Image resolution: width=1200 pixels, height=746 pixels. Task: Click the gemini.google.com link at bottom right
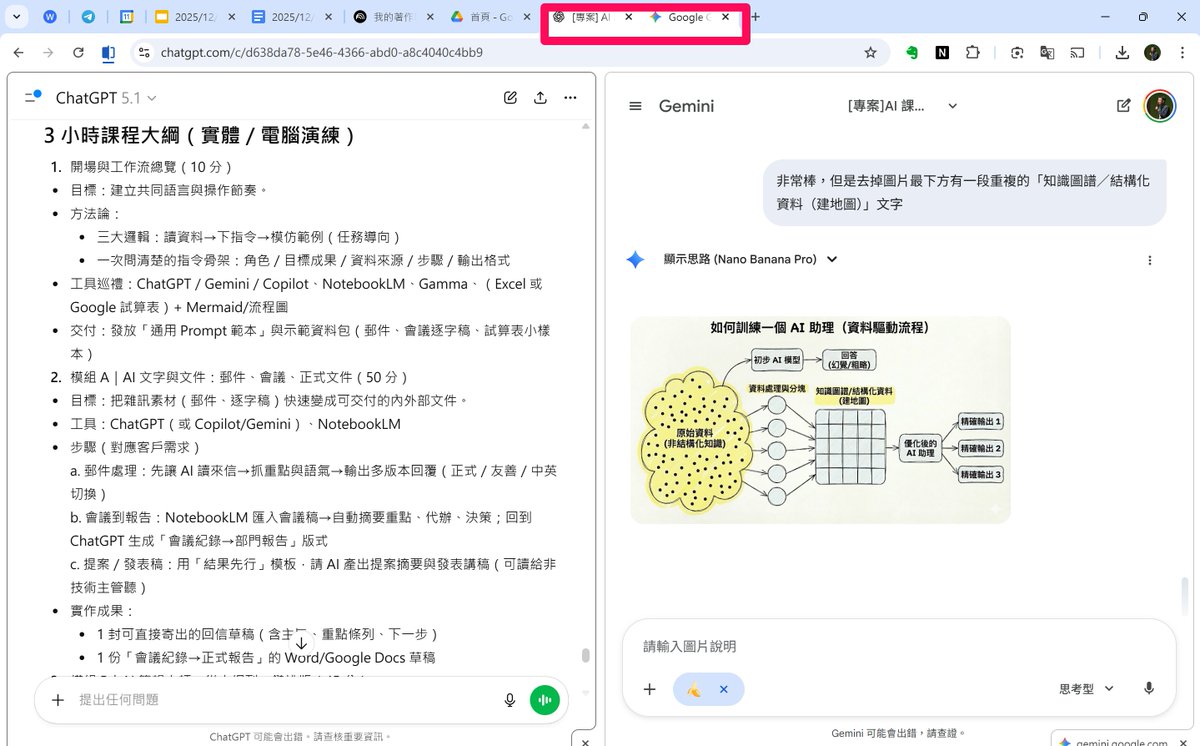[1122, 741]
